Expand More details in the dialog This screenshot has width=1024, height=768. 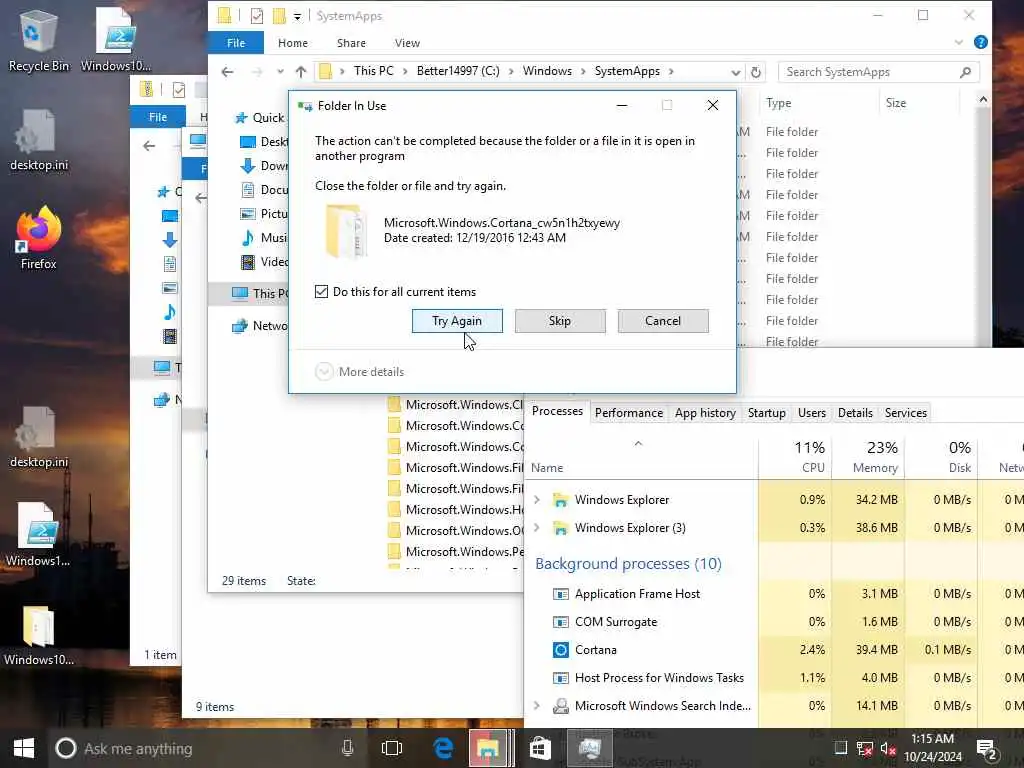(360, 372)
